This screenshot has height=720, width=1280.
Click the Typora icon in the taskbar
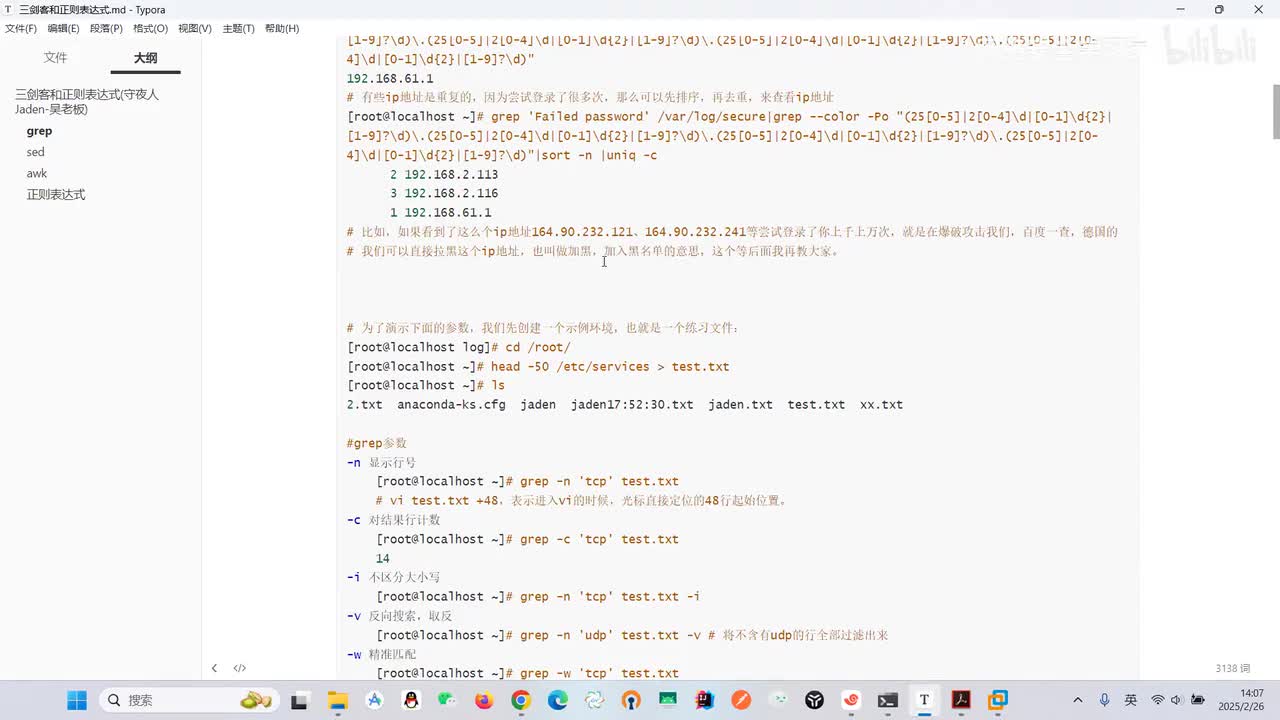point(924,700)
